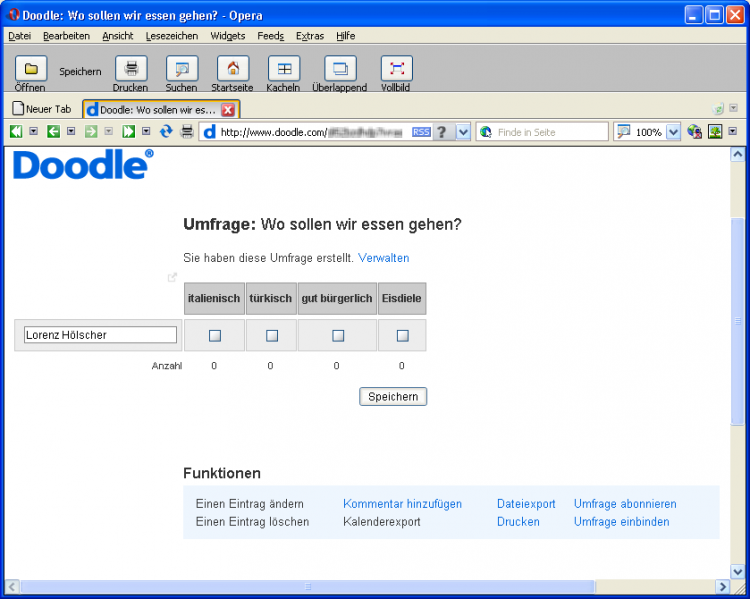Open the dropdown at far right of address toolbar
The image size is (750, 599).
tap(733, 131)
